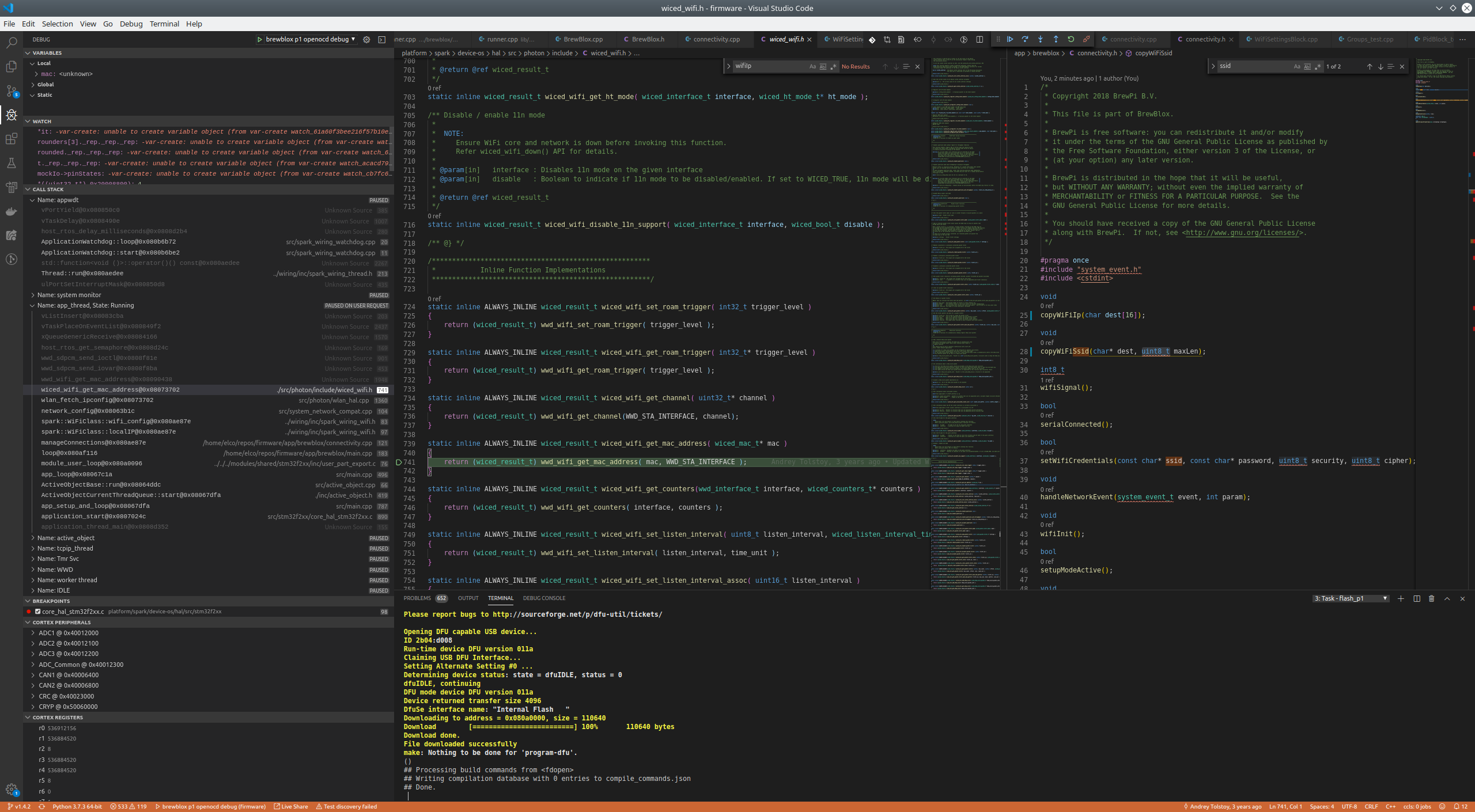Viewport: 1475px width, 812px height.
Task: Toggle regex in the wifiIp find box
Action: click(x=833, y=66)
